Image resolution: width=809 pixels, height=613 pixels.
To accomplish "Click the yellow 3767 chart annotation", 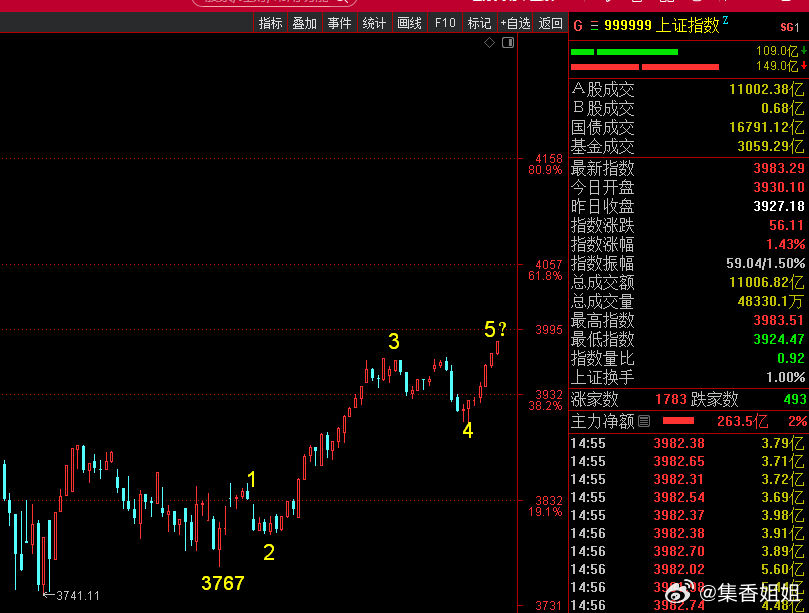I will tap(223, 584).
